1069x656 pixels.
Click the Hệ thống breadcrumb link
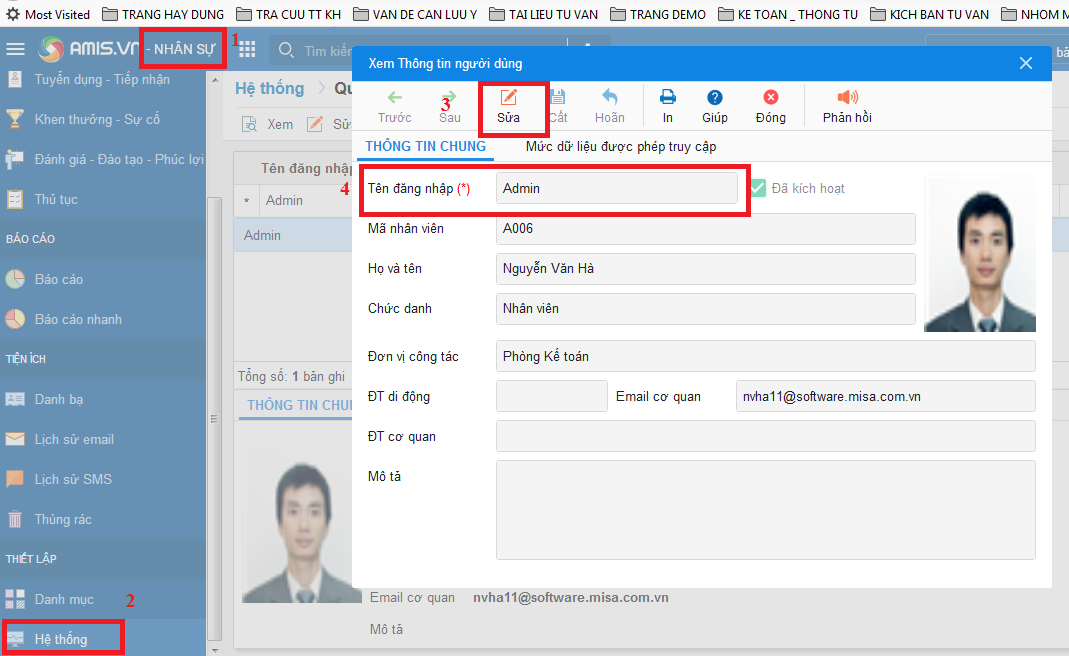click(x=270, y=89)
